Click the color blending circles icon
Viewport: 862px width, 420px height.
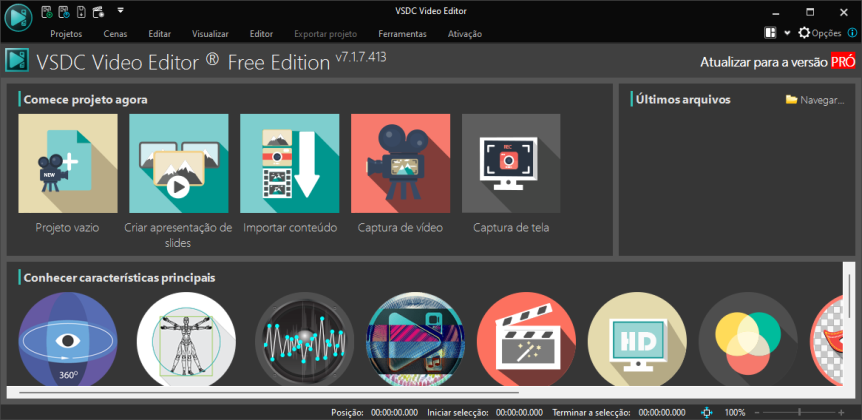tap(748, 339)
